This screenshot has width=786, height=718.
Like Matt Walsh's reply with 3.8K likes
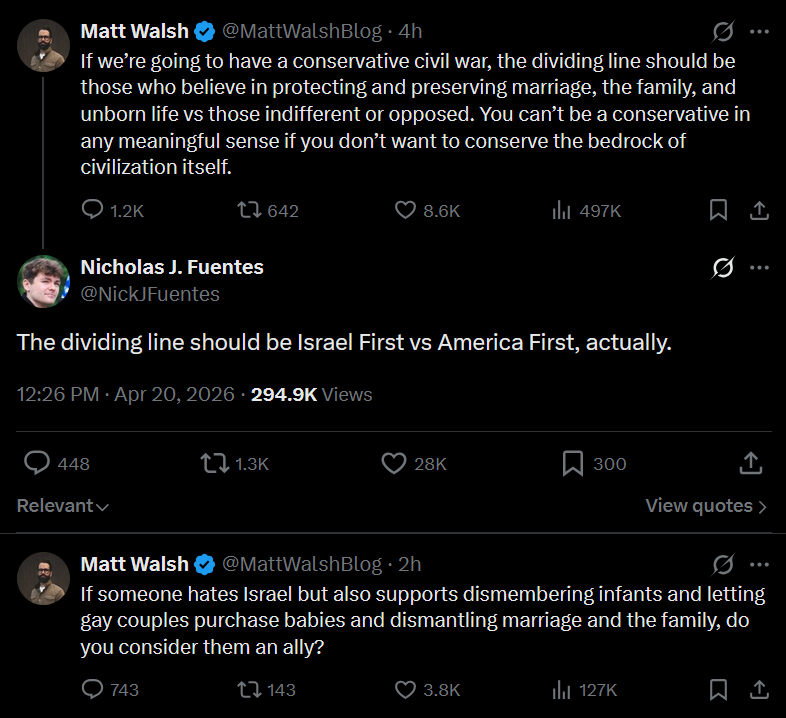coord(405,689)
